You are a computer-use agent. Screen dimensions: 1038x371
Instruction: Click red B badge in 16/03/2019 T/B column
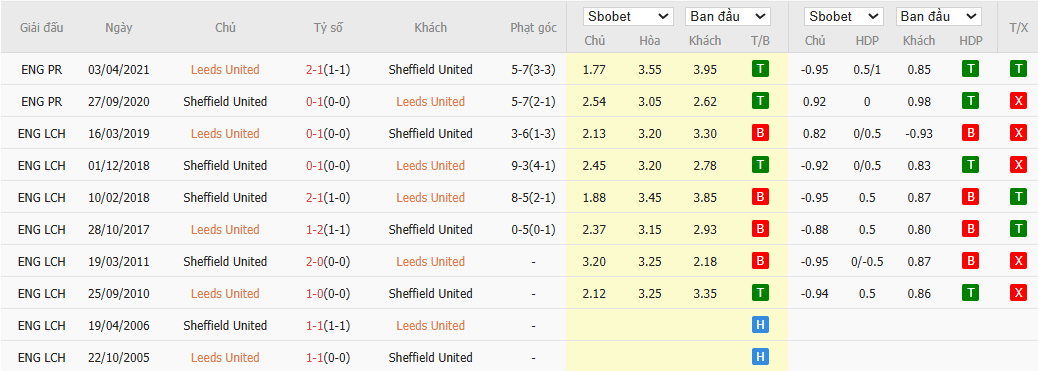(760, 133)
